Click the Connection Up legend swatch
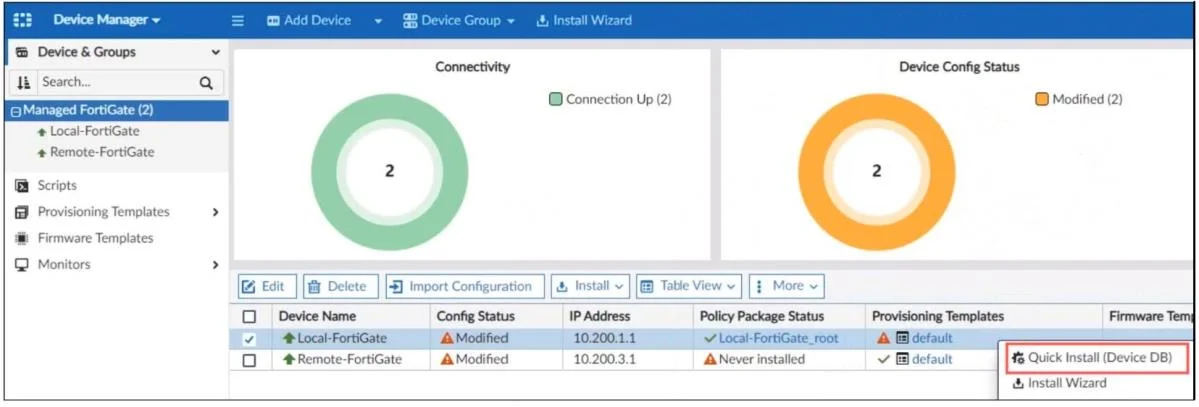The image size is (1199, 407). [x=556, y=99]
